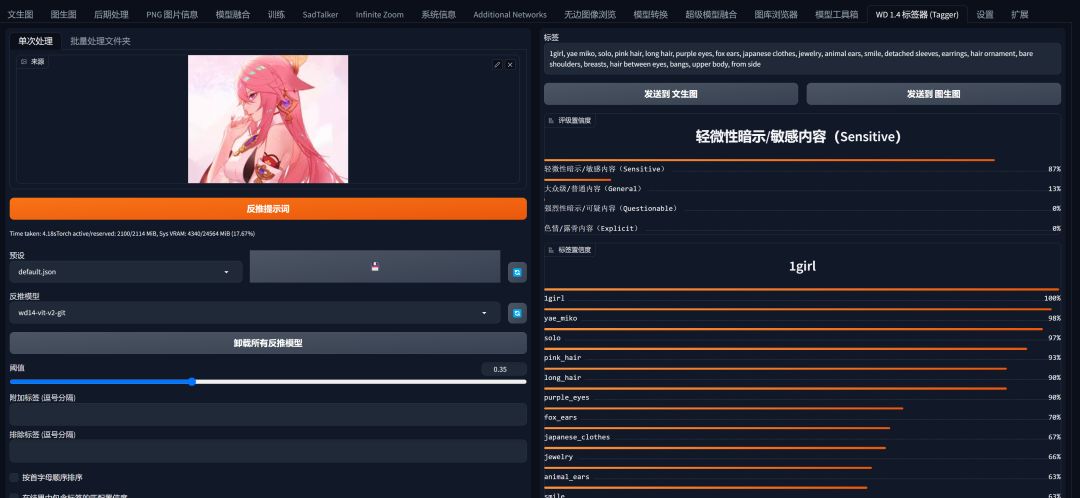This screenshot has width=1080, height=498.
Task: Click the 标签 output text box
Action: pyautogui.click(x=802, y=59)
